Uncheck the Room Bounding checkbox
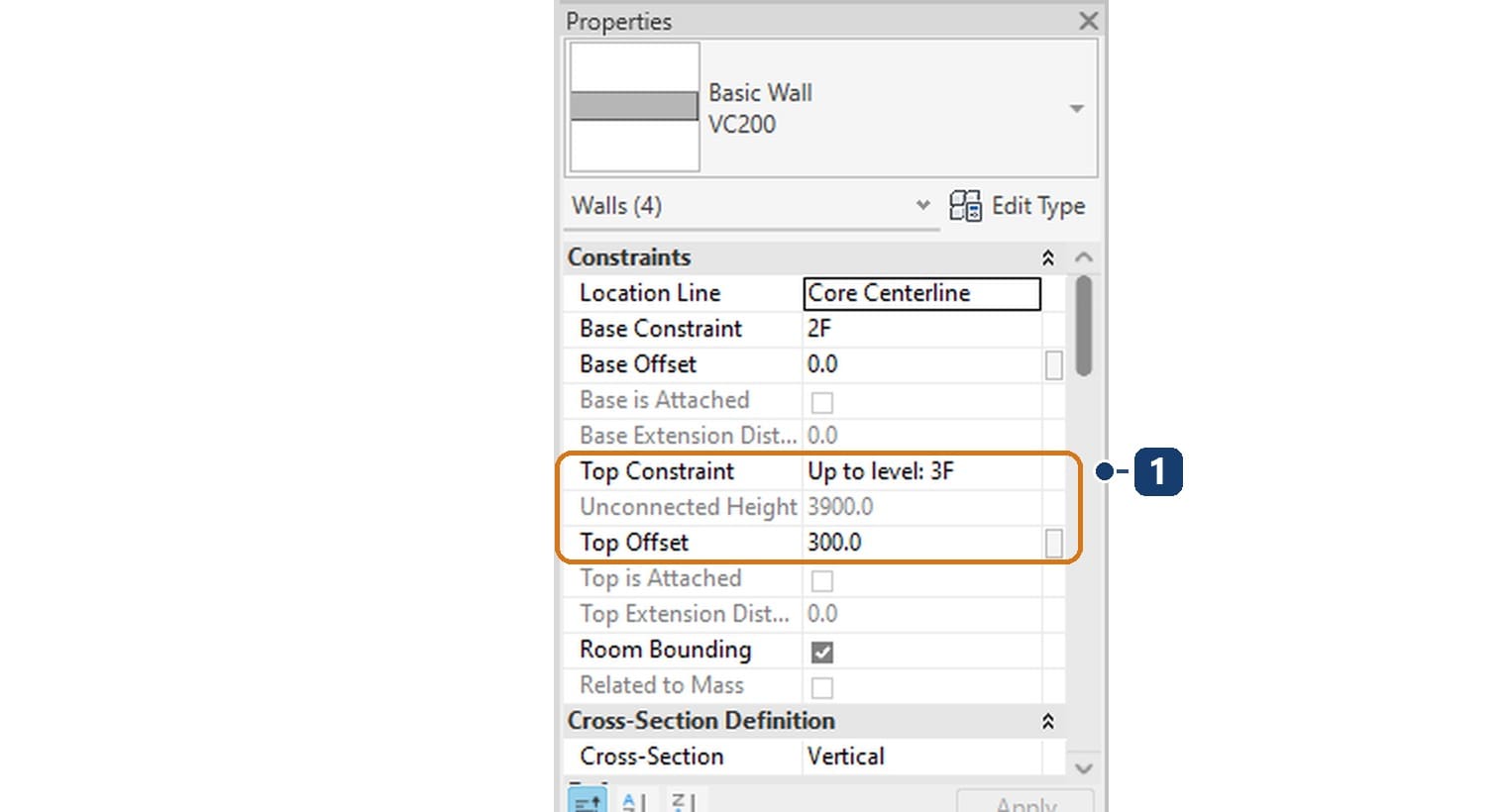 pos(822,652)
